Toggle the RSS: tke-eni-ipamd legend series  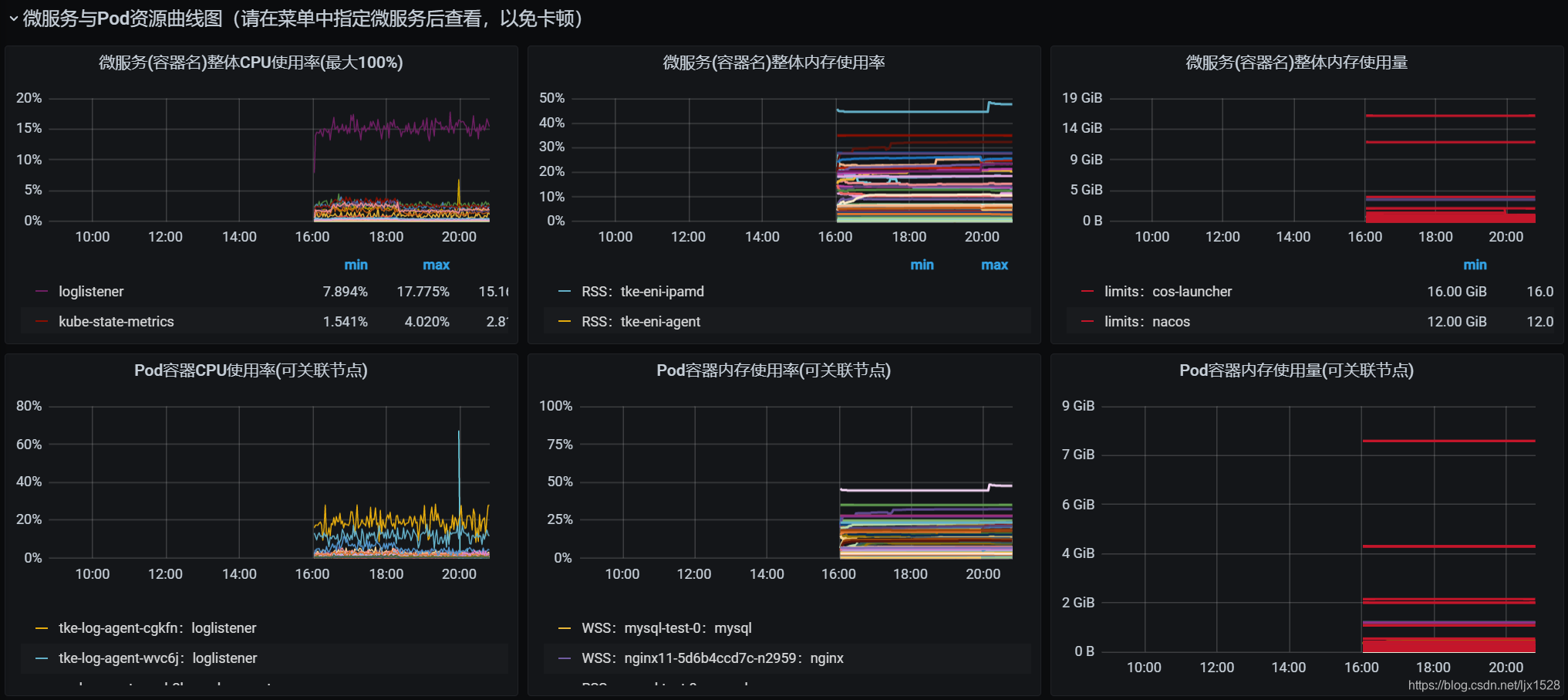tap(642, 292)
